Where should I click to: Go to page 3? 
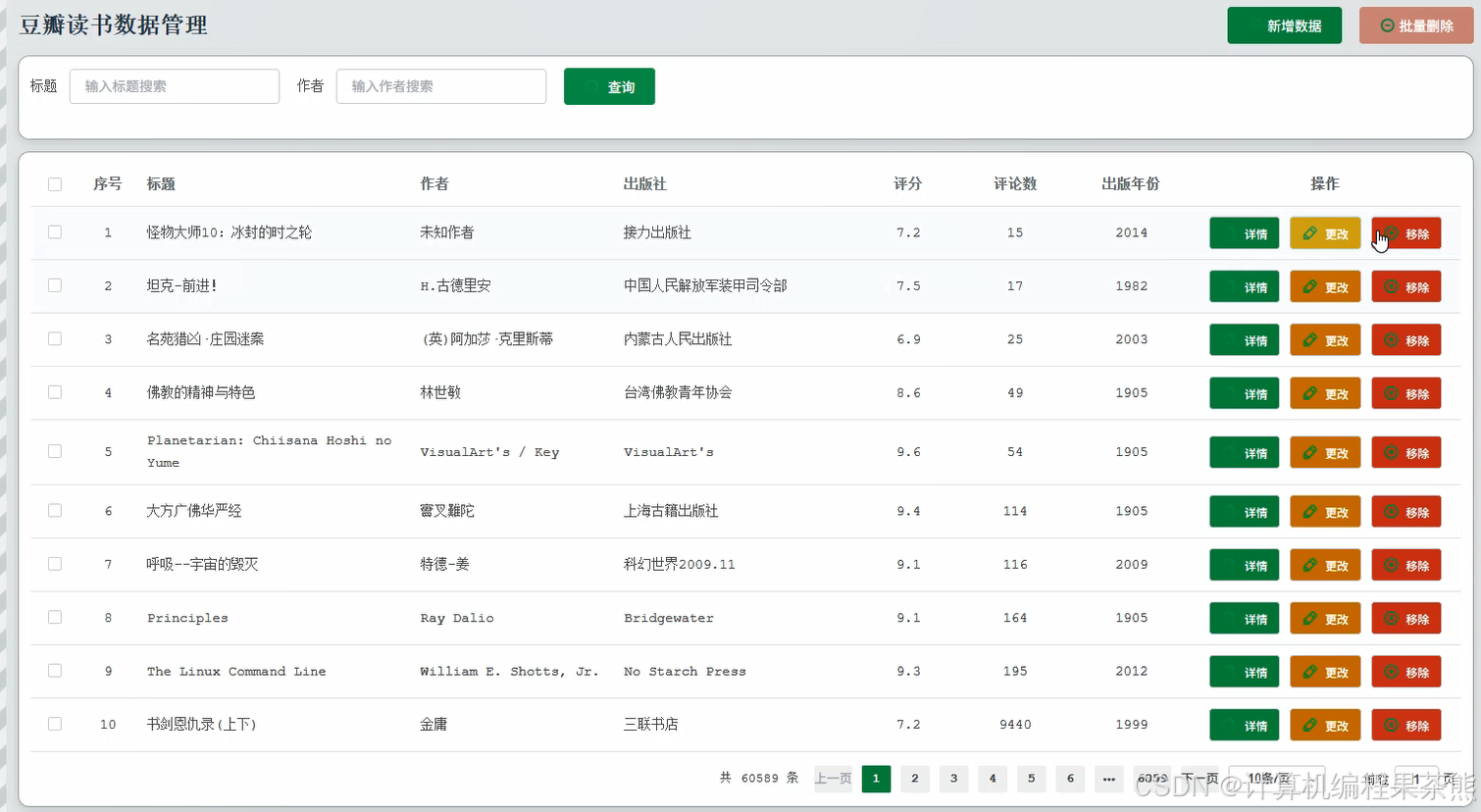click(x=953, y=779)
